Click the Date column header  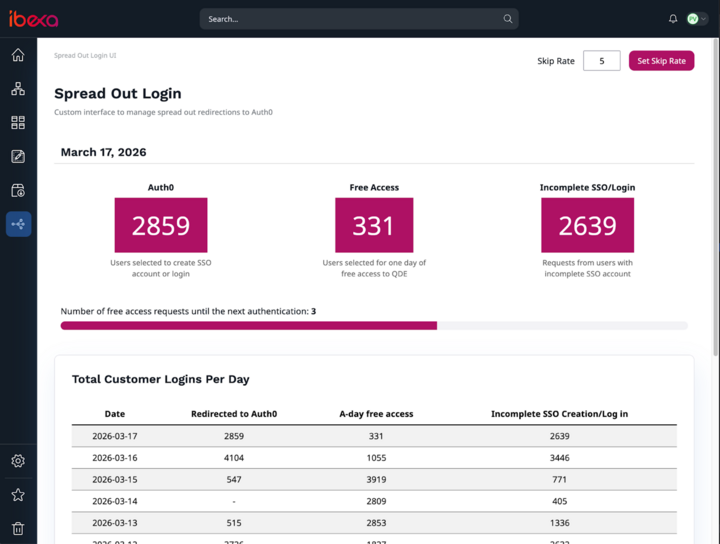coord(115,414)
